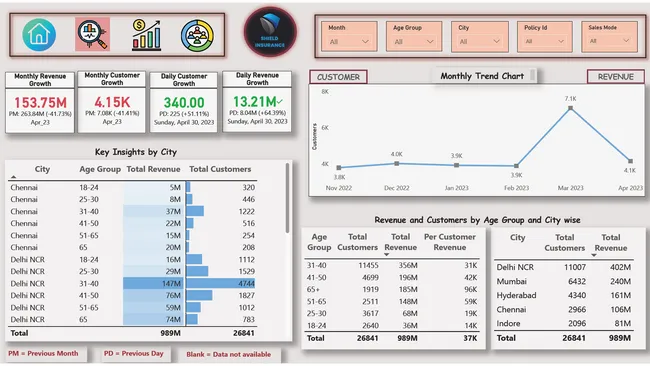The width and height of the screenshot is (650, 366).
Task: Sort Key Insights by Age Group header
Action: (x=100, y=169)
